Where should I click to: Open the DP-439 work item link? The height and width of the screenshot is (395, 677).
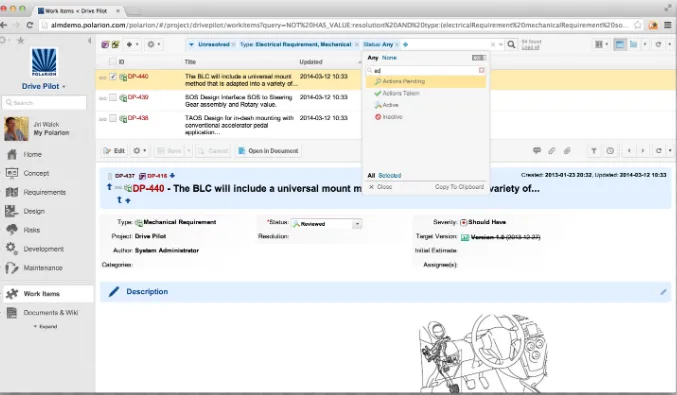(x=138, y=97)
